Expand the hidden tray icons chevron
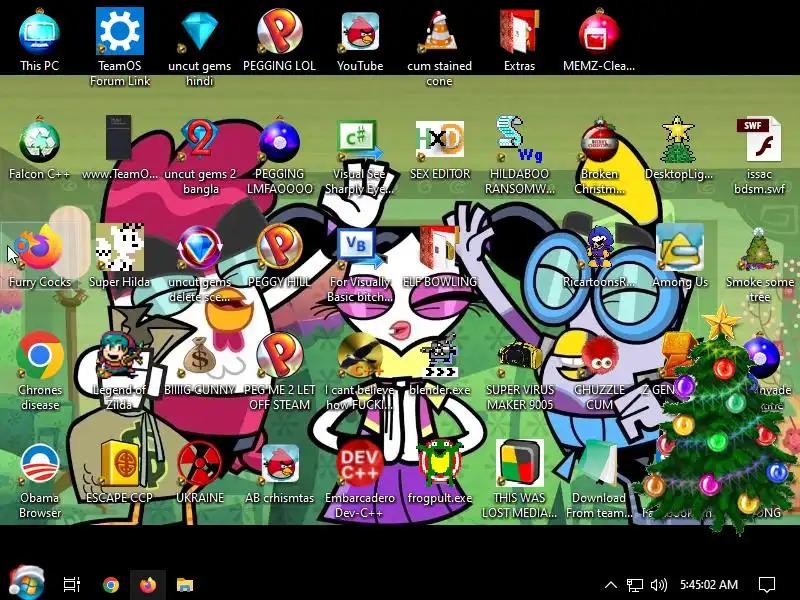 click(x=611, y=585)
